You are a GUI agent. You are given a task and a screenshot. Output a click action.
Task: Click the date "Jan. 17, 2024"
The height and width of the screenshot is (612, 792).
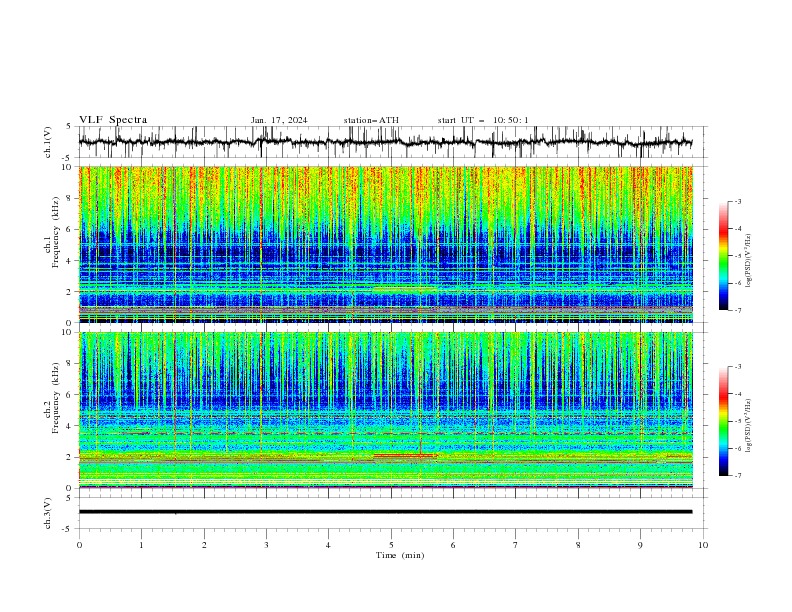(x=279, y=120)
